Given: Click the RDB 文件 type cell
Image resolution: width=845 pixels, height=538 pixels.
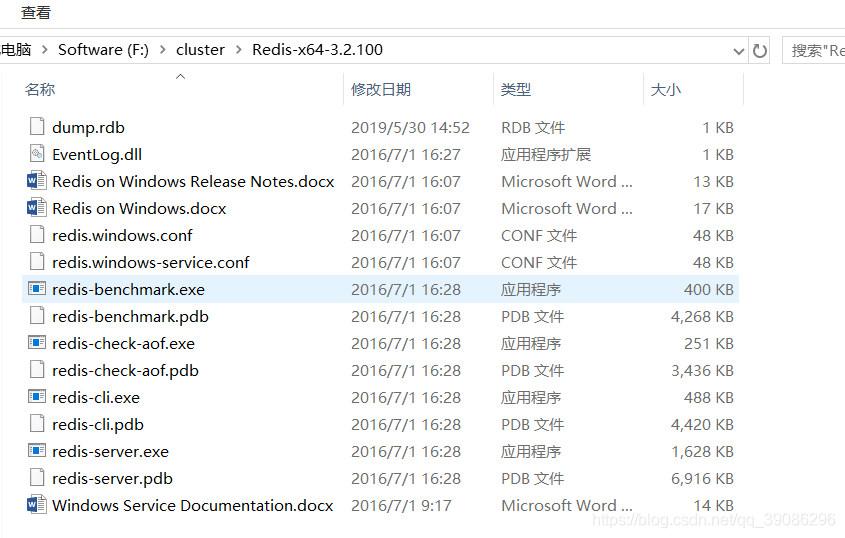Looking at the screenshot, I should 533,128.
